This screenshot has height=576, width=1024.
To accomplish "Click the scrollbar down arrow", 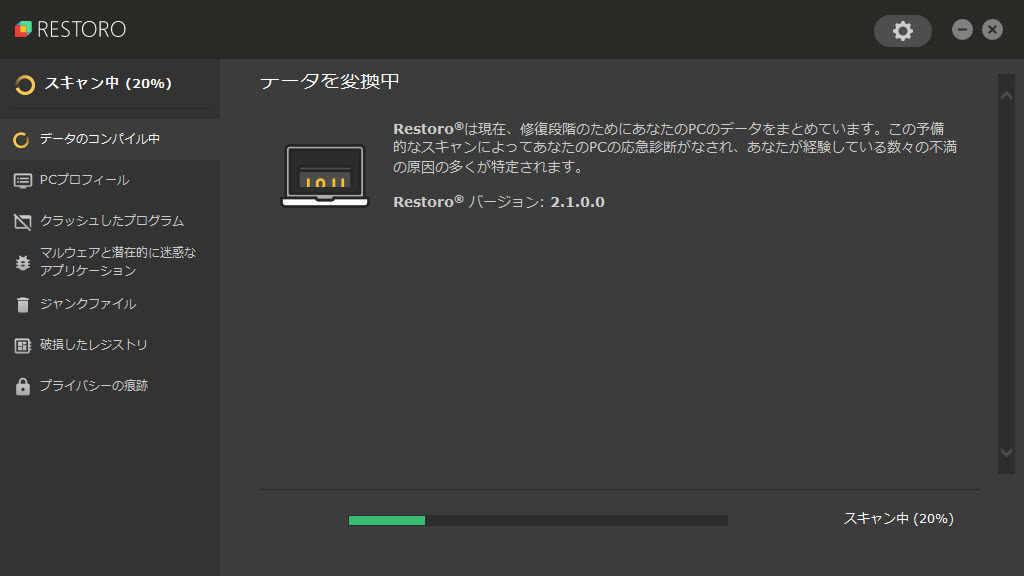I will pyautogui.click(x=1006, y=452).
